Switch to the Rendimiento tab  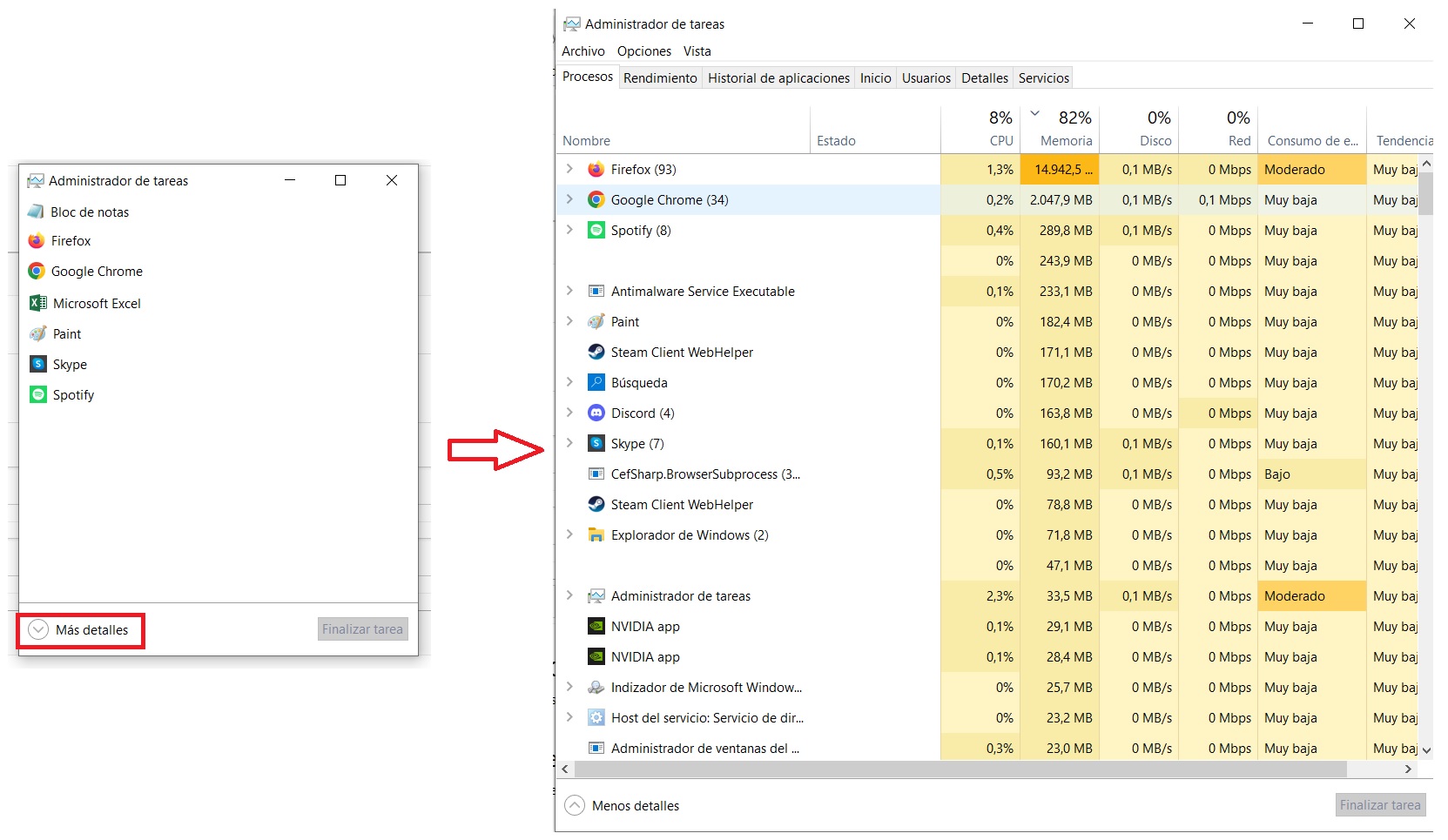(x=660, y=78)
